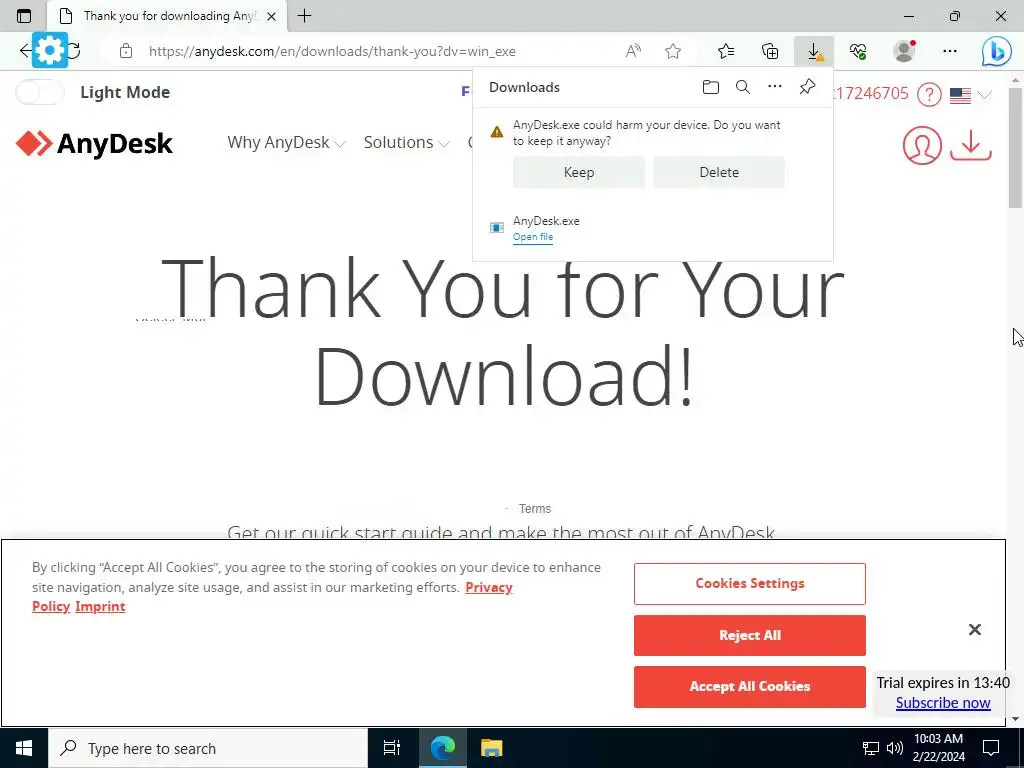The width and height of the screenshot is (1024, 768).
Task: Open More options in Downloads panel
Action: tap(775, 87)
